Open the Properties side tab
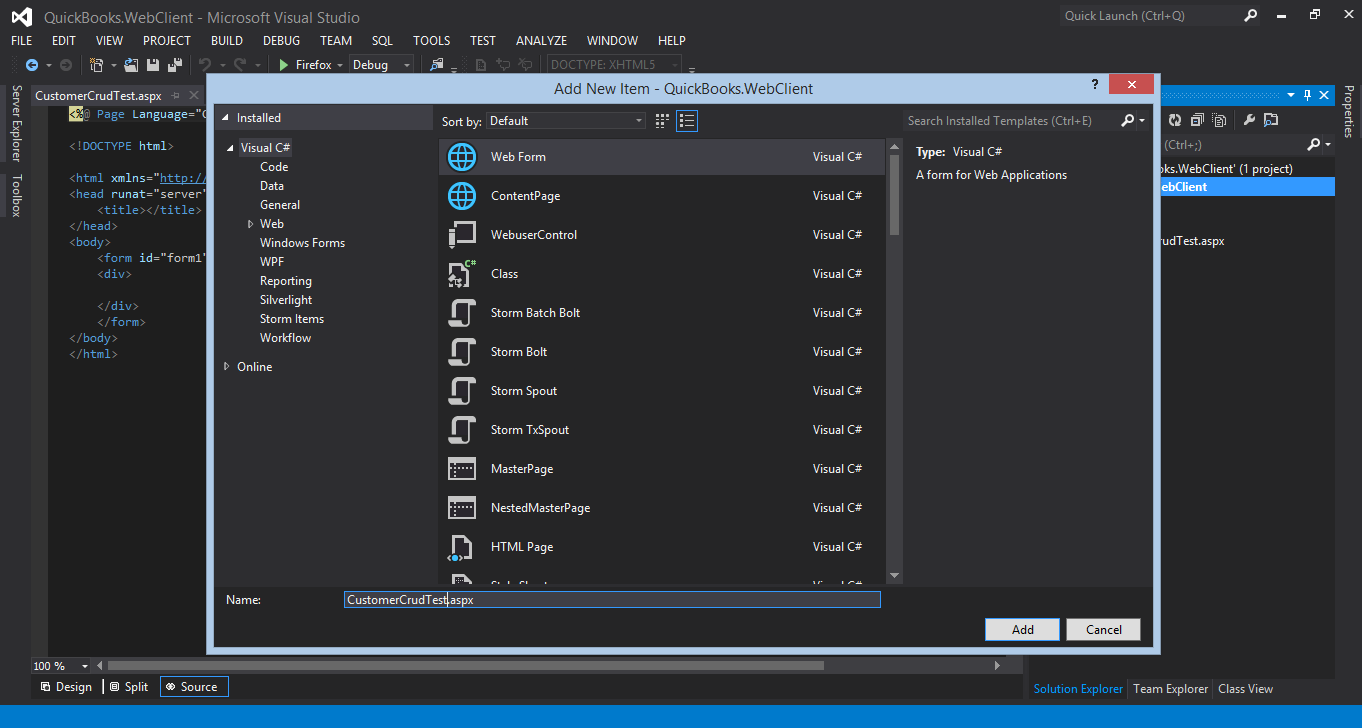 [x=1348, y=112]
